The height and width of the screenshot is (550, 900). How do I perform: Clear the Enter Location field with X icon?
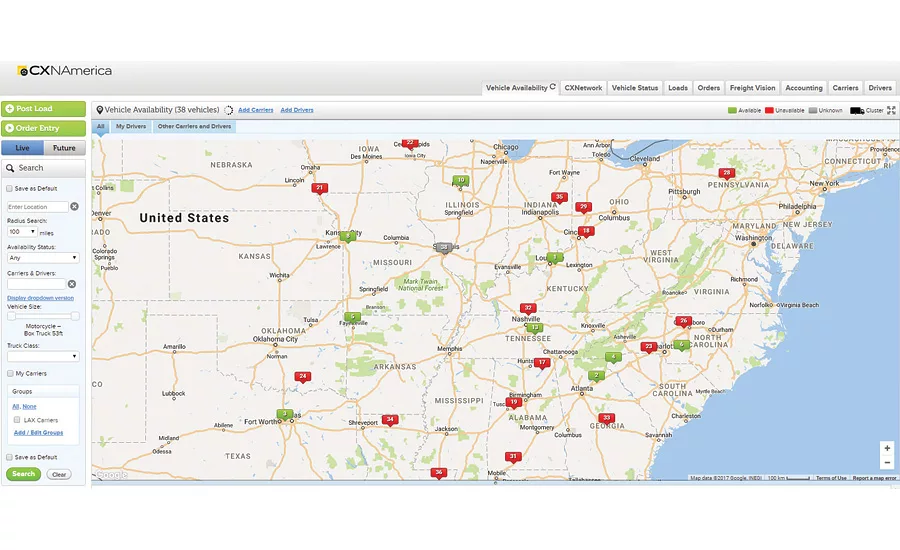click(74, 207)
